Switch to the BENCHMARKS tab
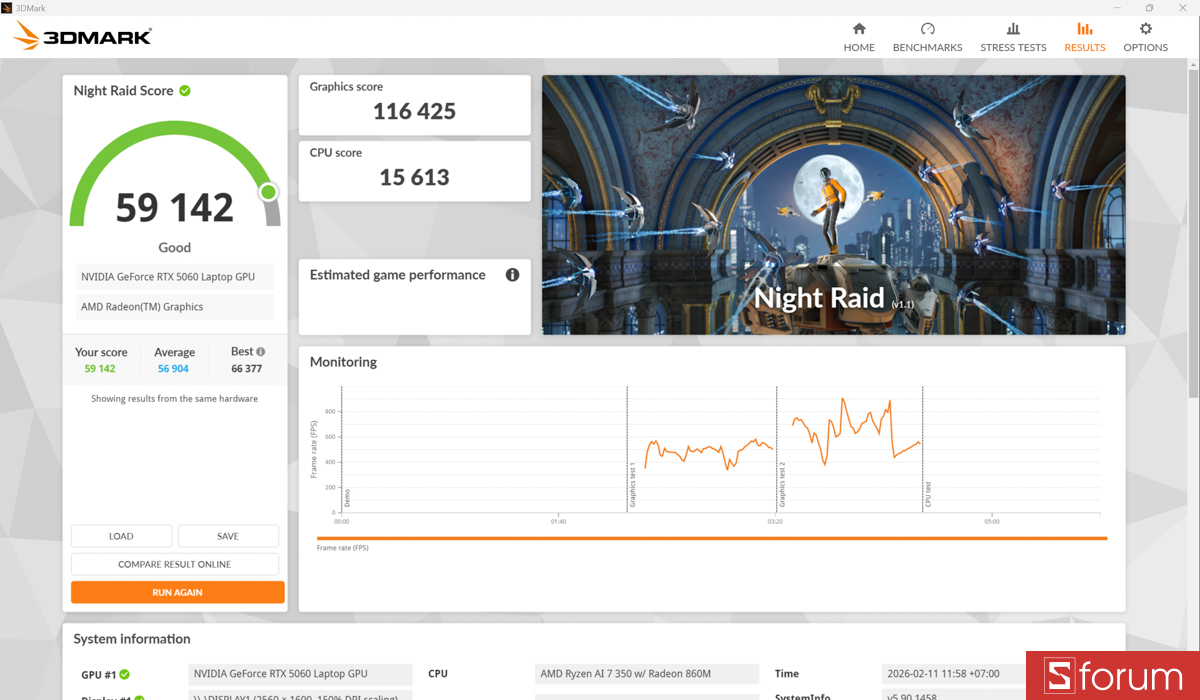The height and width of the screenshot is (700, 1200). click(x=927, y=37)
